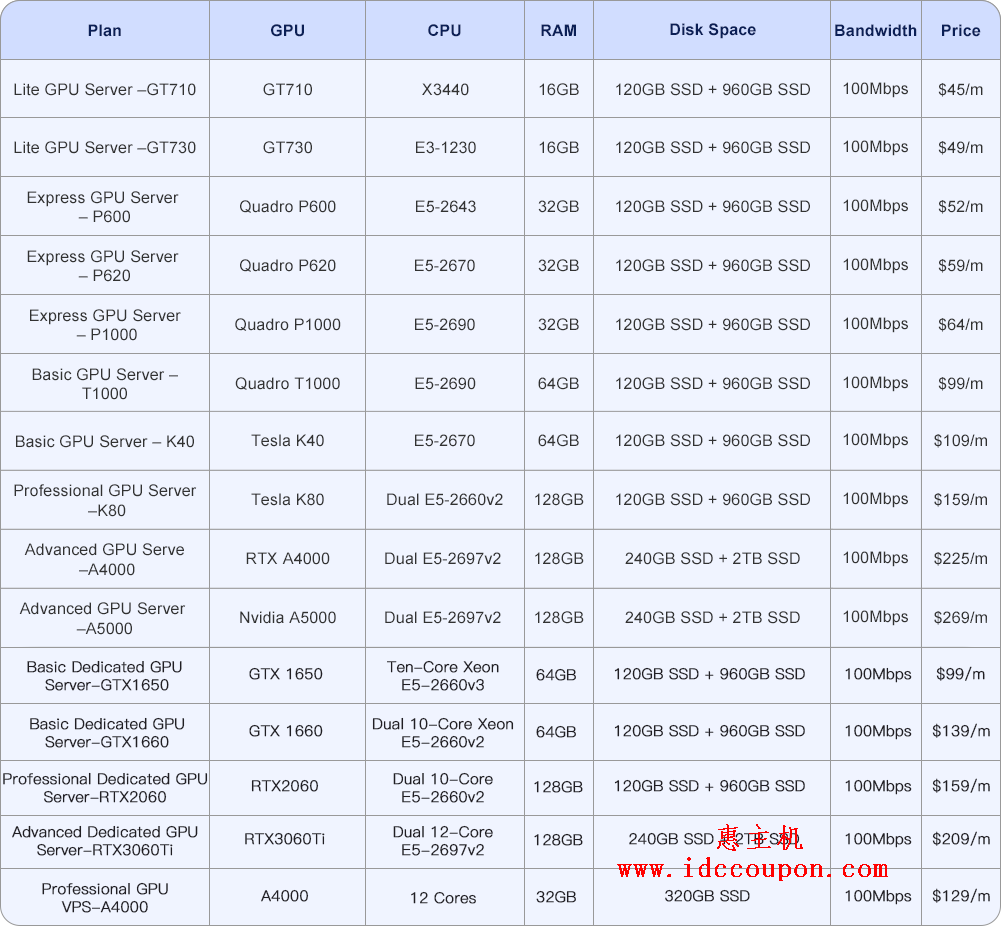Image resolution: width=1001 pixels, height=926 pixels.
Task: Click the Dual 12–Core E5–2697v2 cell
Action: pyautogui.click(x=443, y=841)
